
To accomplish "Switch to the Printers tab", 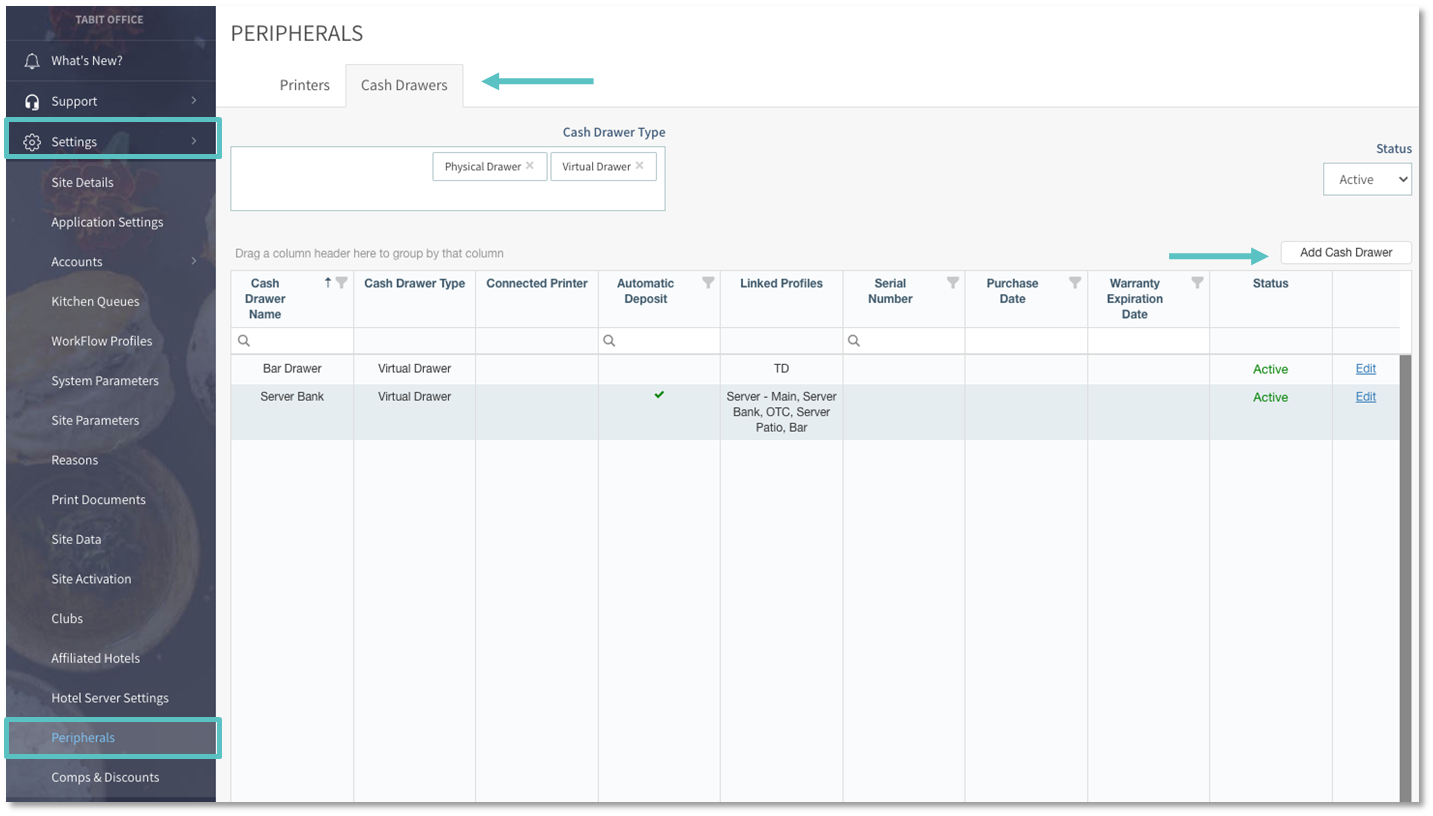I will tap(304, 85).
